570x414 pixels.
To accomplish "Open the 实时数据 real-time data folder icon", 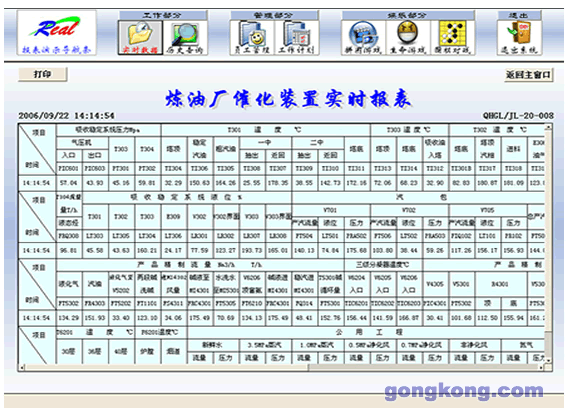I will pyautogui.click(x=140, y=37).
